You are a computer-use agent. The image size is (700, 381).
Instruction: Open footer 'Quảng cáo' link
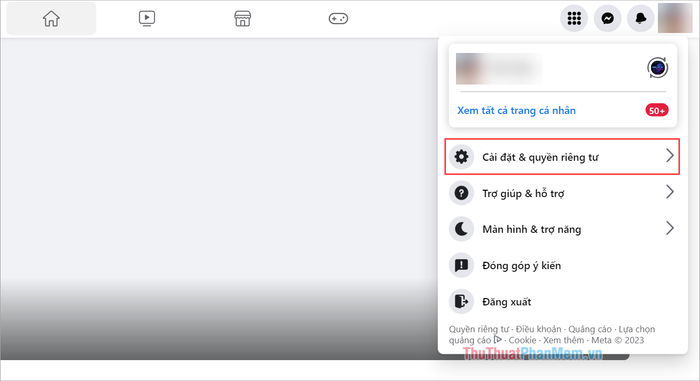coord(590,329)
